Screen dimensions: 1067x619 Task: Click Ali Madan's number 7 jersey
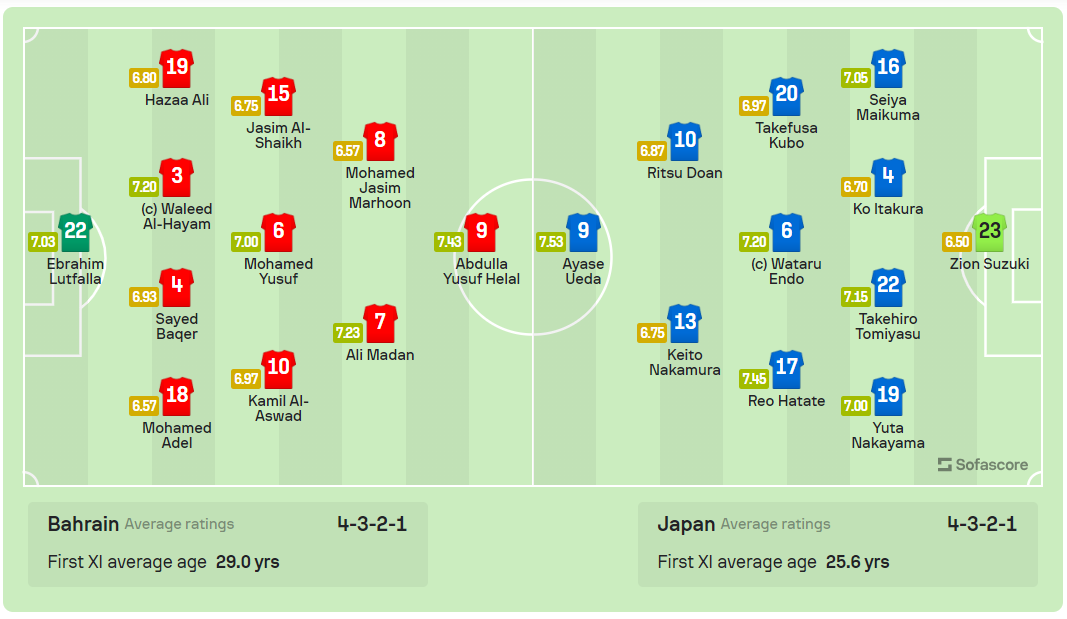[380, 323]
